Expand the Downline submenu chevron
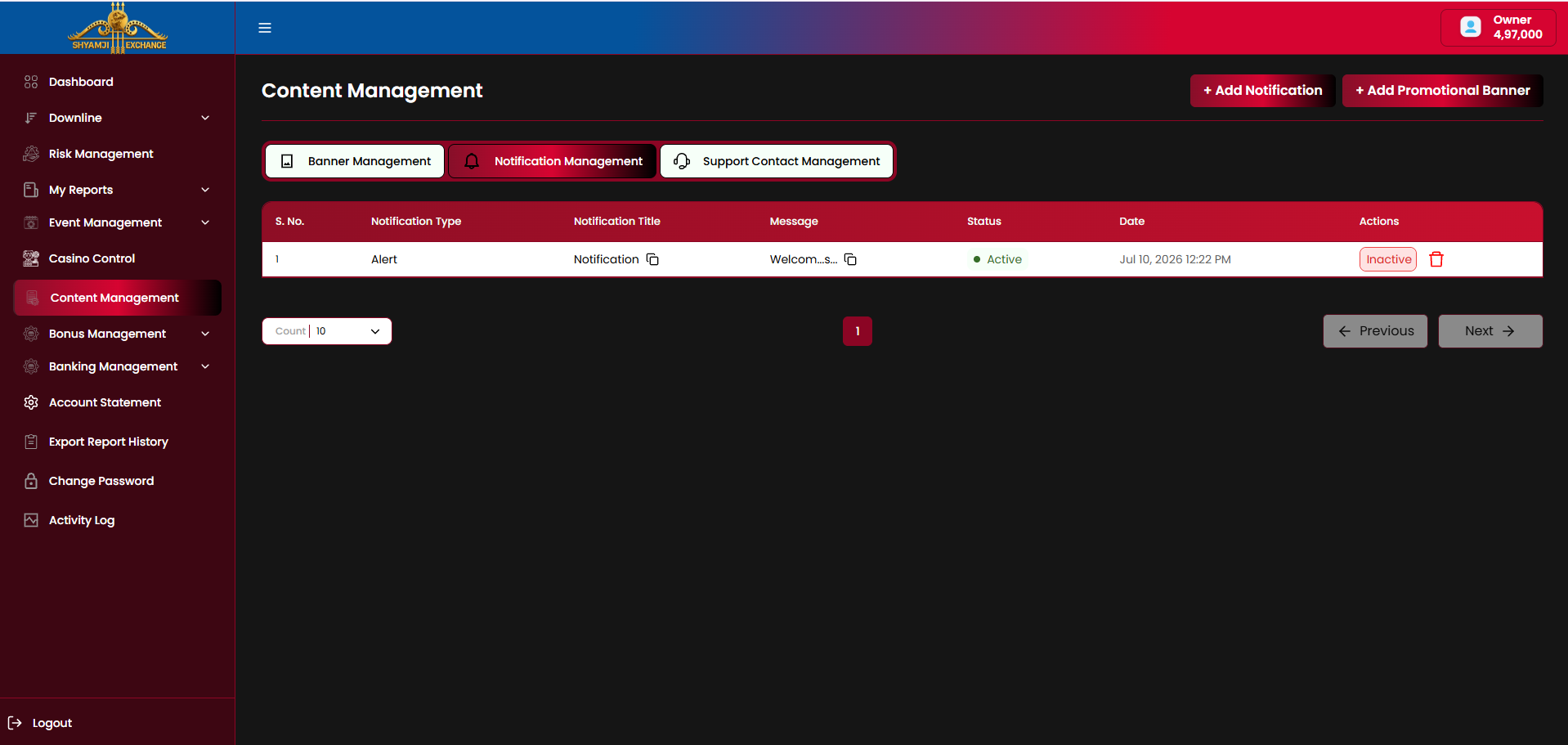The height and width of the screenshot is (745, 1568). click(205, 118)
